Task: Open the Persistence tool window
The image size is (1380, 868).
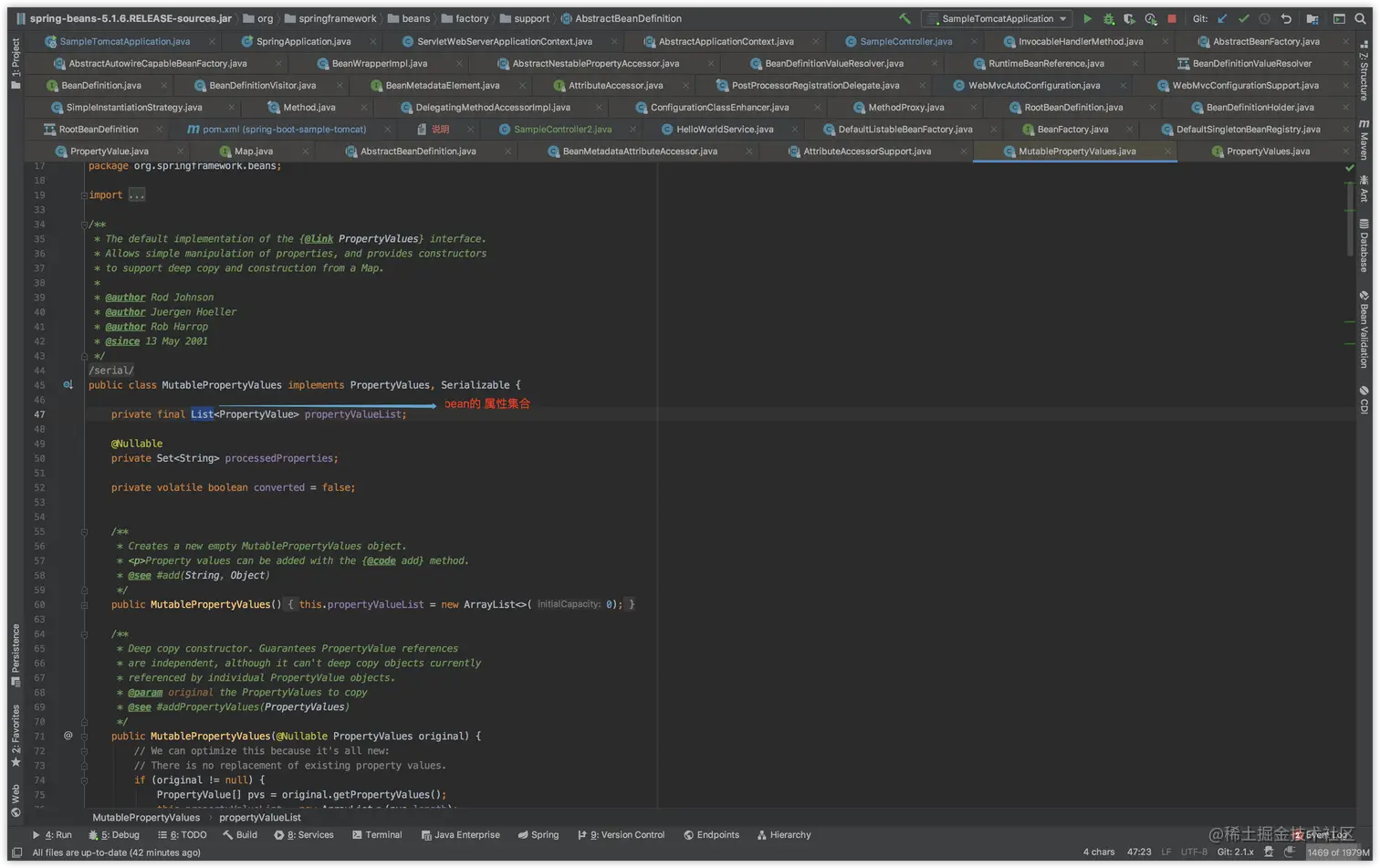Action: (16, 655)
